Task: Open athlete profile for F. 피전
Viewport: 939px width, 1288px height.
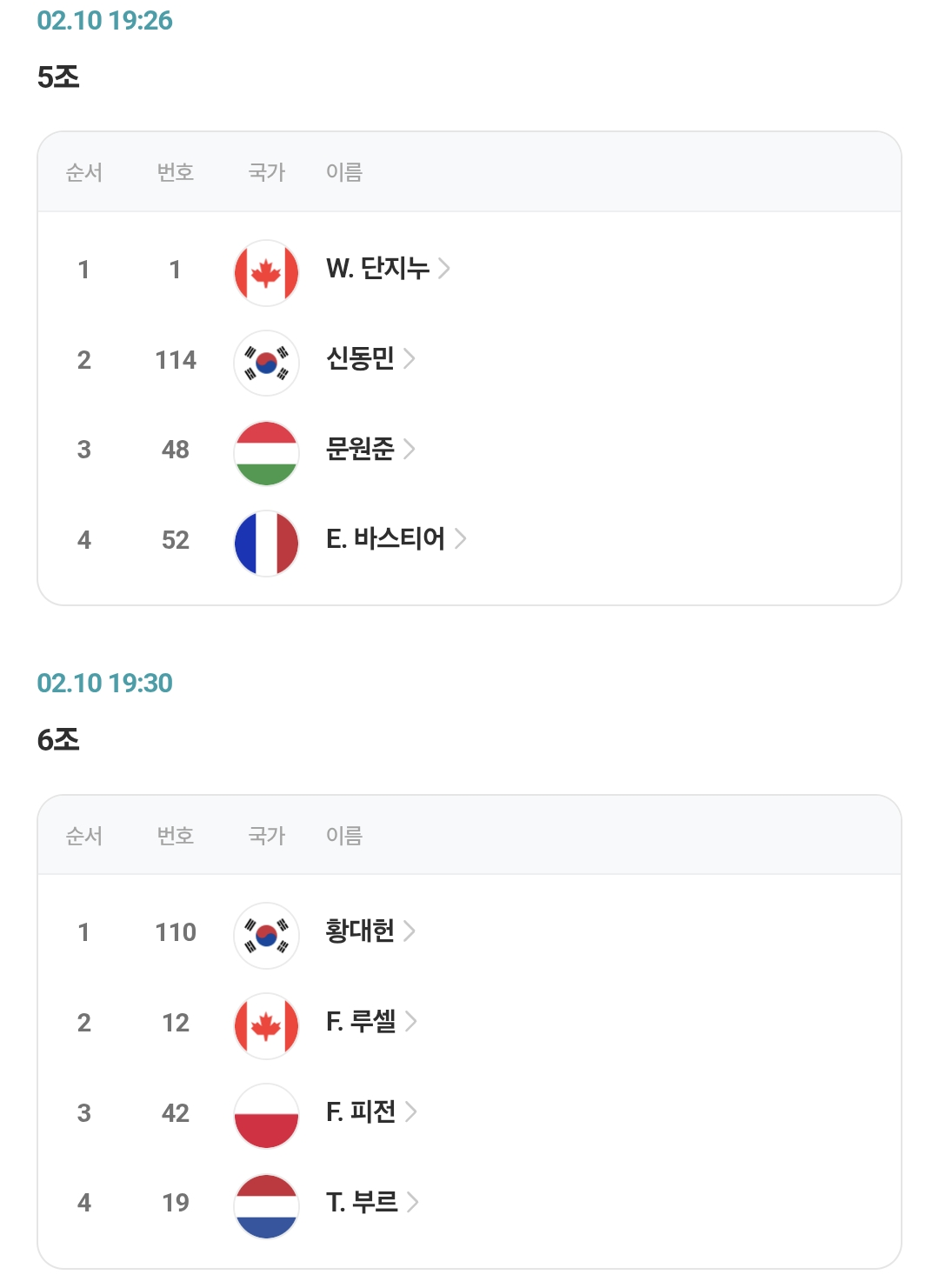Action: pyautogui.click(x=361, y=1111)
